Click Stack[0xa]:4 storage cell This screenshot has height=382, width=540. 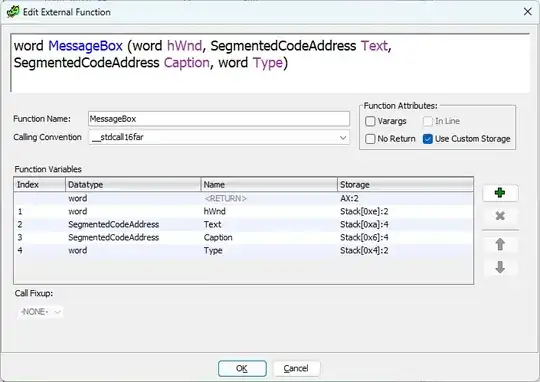[x=405, y=225]
